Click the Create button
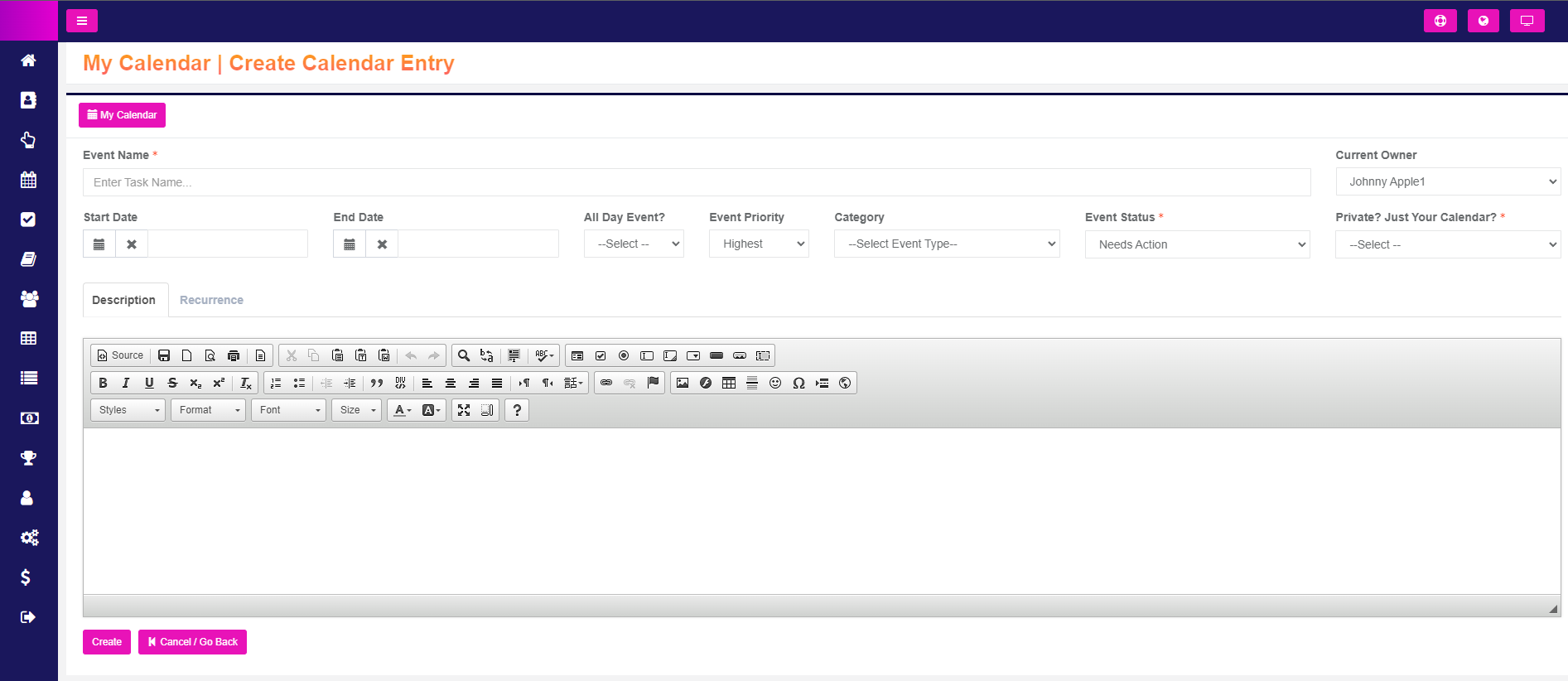1568x681 pixels. click(107, 642)
